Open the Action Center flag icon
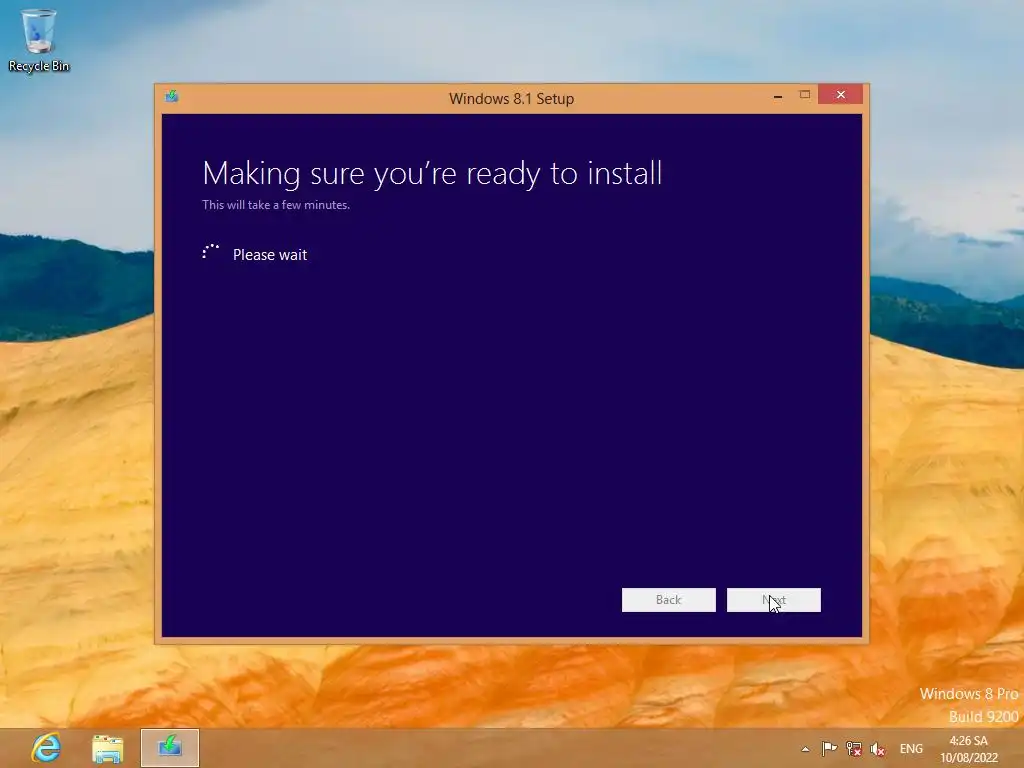The image size is (1024, 768). 829,748
